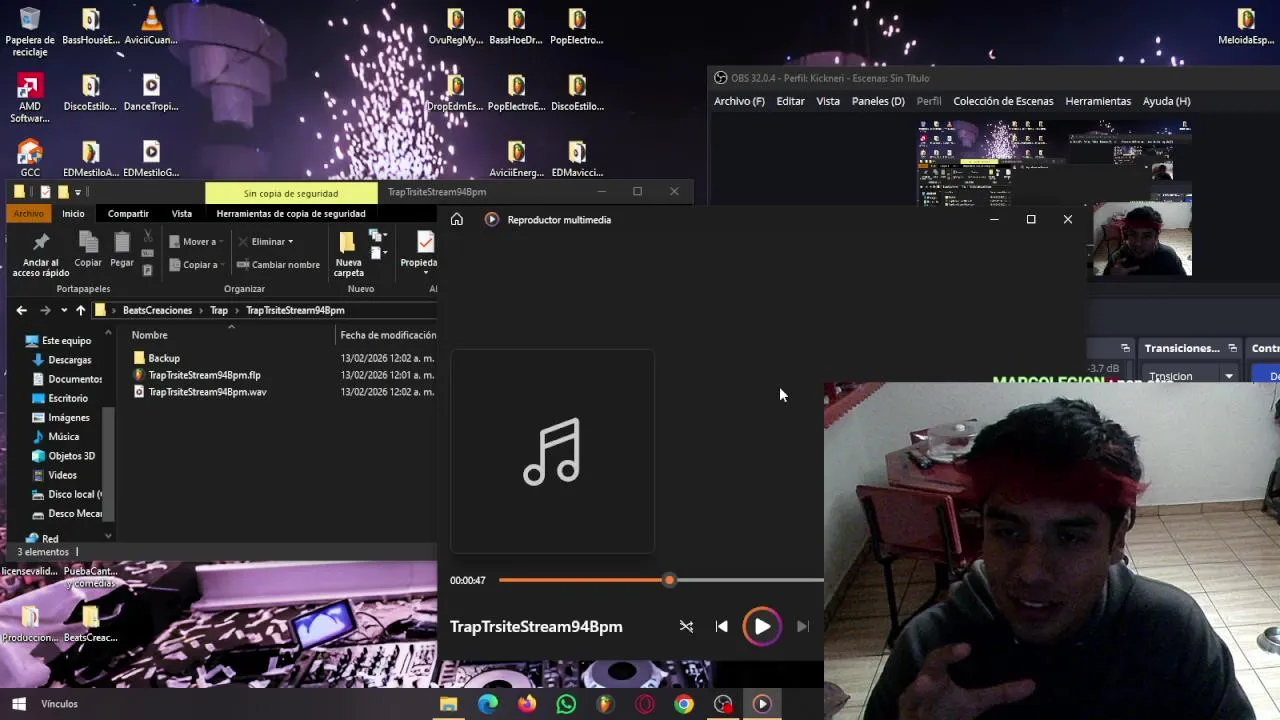Toggle shuffle in the media player
Viewport: 1280px width, 720px height.
686,627
